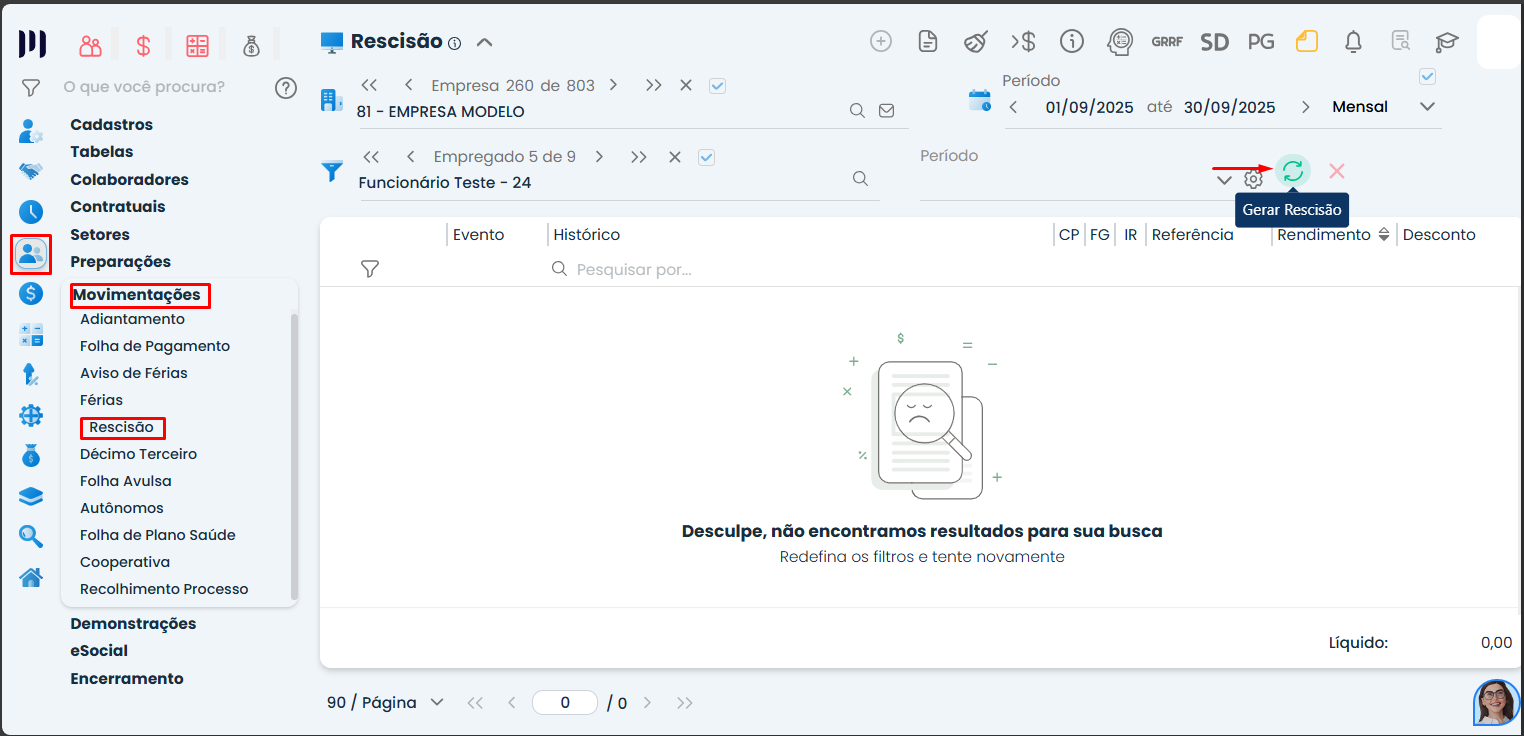
Task: Click the GRRF toolbar icon
Action: point(1167,42)
